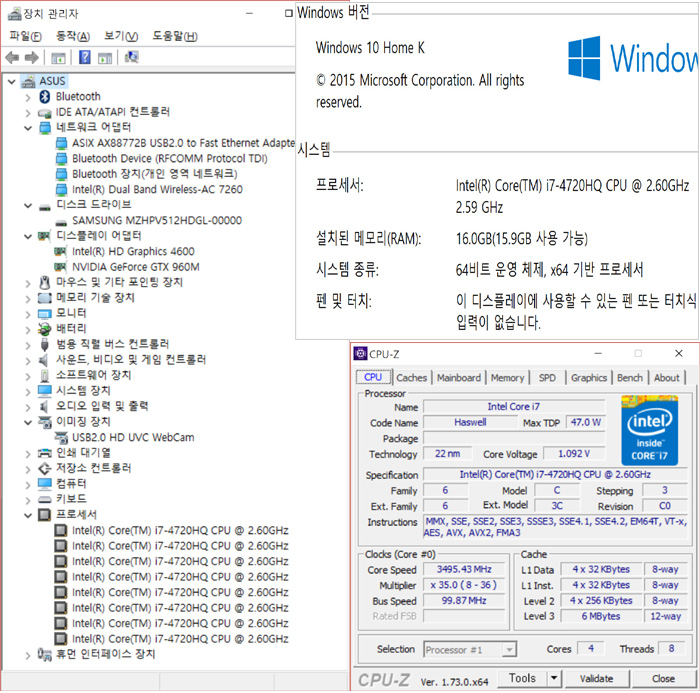The height and width of the screenshot is (693, 700).
Task: Click the Validate button in CPU-Z
Action: coord(597,679)
